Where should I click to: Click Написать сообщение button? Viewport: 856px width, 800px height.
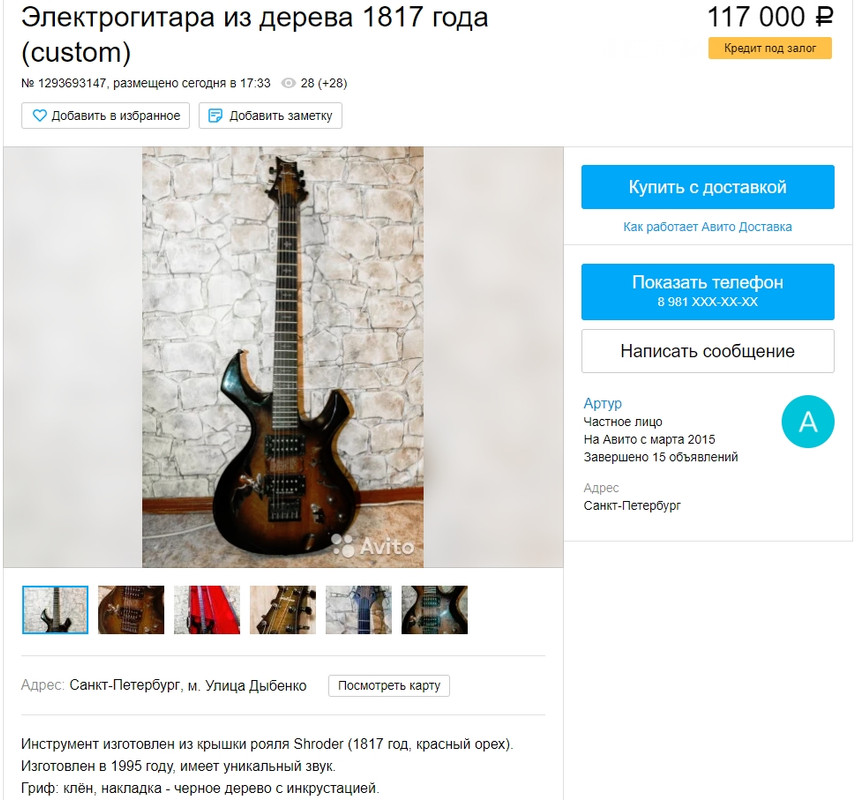click(708, 351)
